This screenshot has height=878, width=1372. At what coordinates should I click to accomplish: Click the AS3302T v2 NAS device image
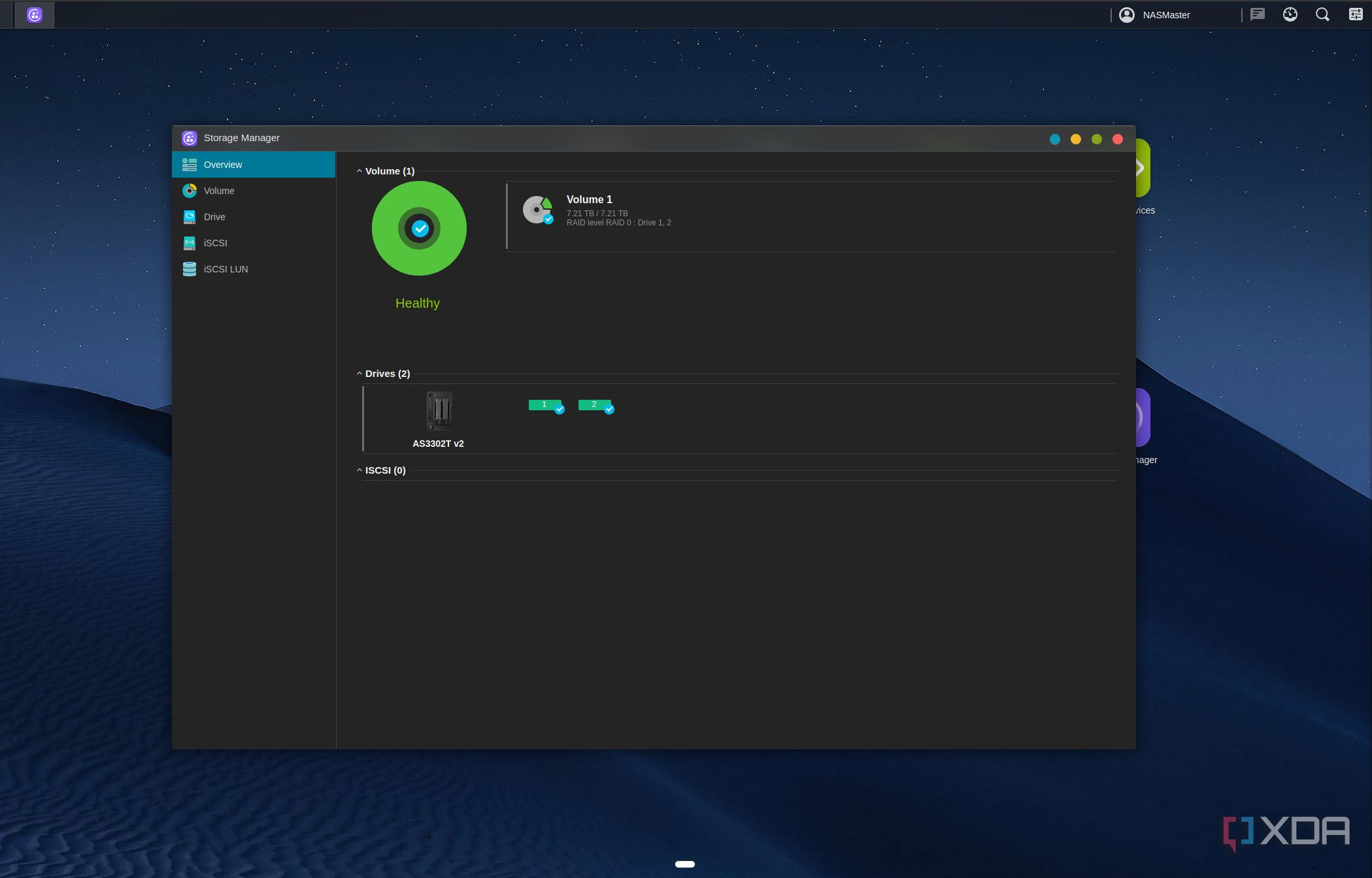(x=439, y=412)
